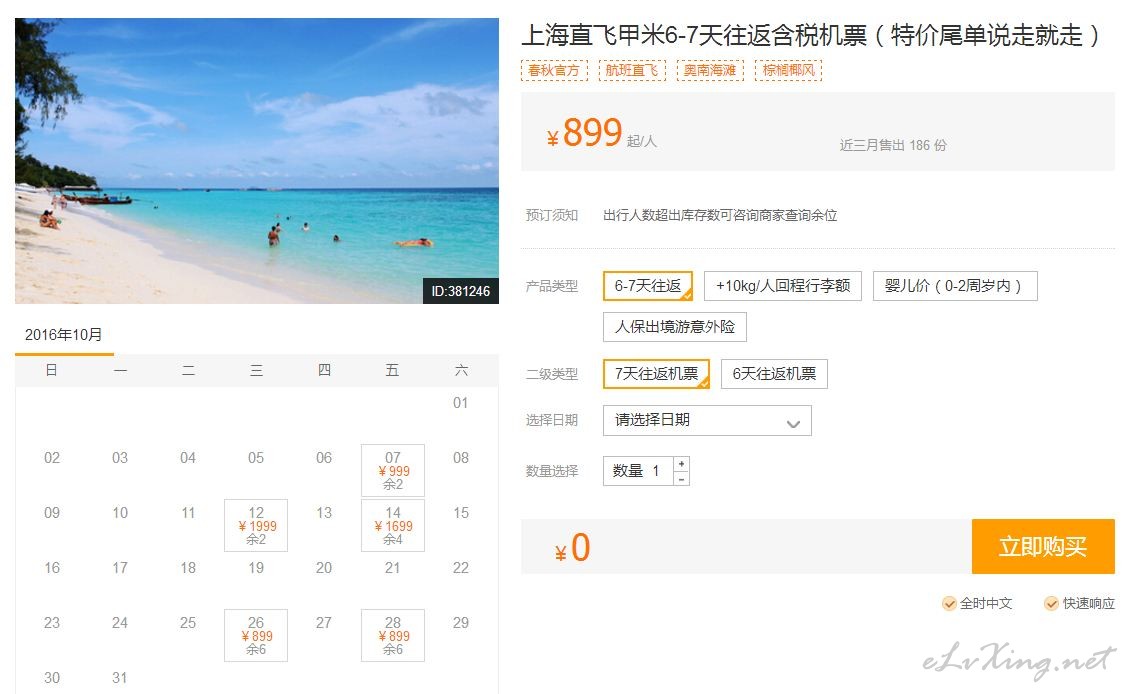The width and height of the screenshot is (1127, 694).
Task: Click the ¥0 total price
Action: pos(572,547)
